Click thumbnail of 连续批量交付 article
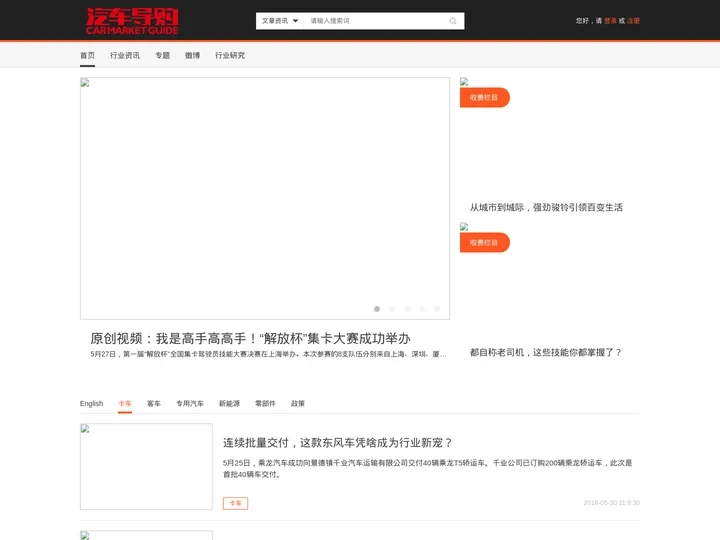720x540 pixels. pos(146,467)
